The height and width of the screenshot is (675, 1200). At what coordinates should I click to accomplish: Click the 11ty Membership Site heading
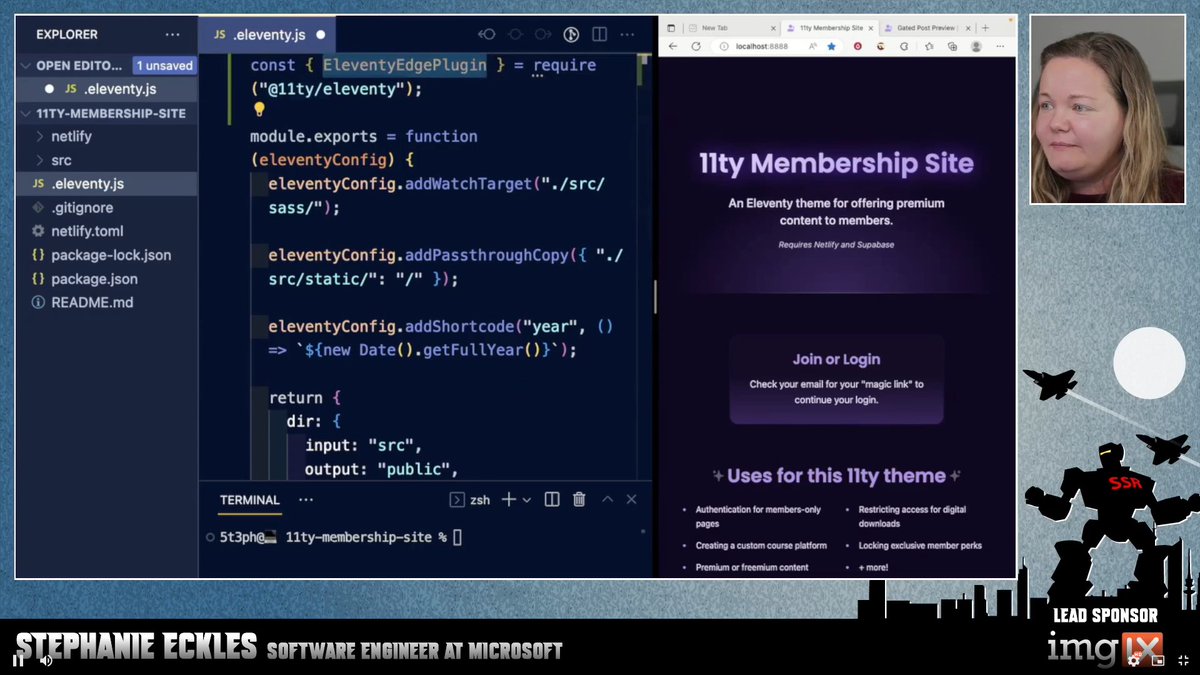[836, 163]
